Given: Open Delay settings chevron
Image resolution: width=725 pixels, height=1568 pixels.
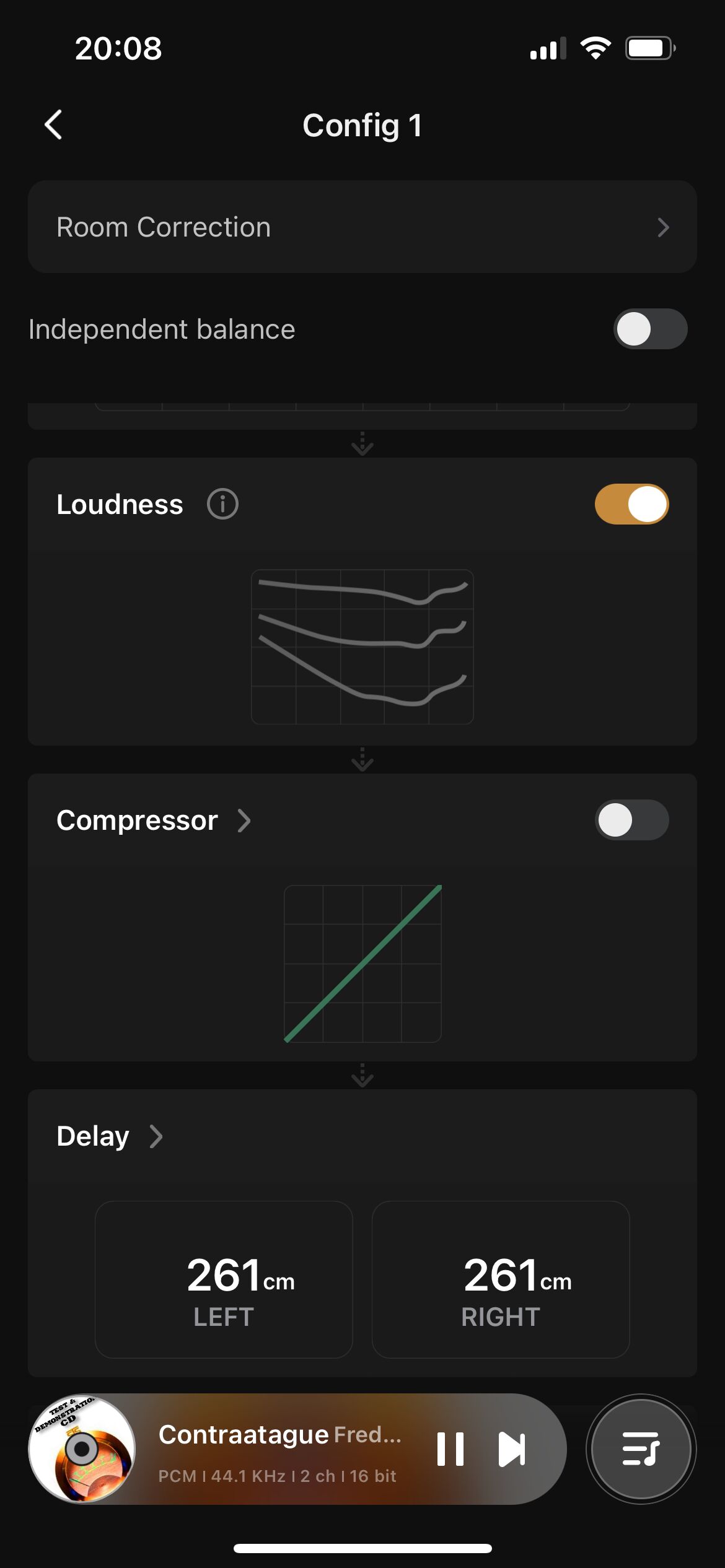Looking at the screenshot, I should pyautogui.click(x=156, y=1136).
